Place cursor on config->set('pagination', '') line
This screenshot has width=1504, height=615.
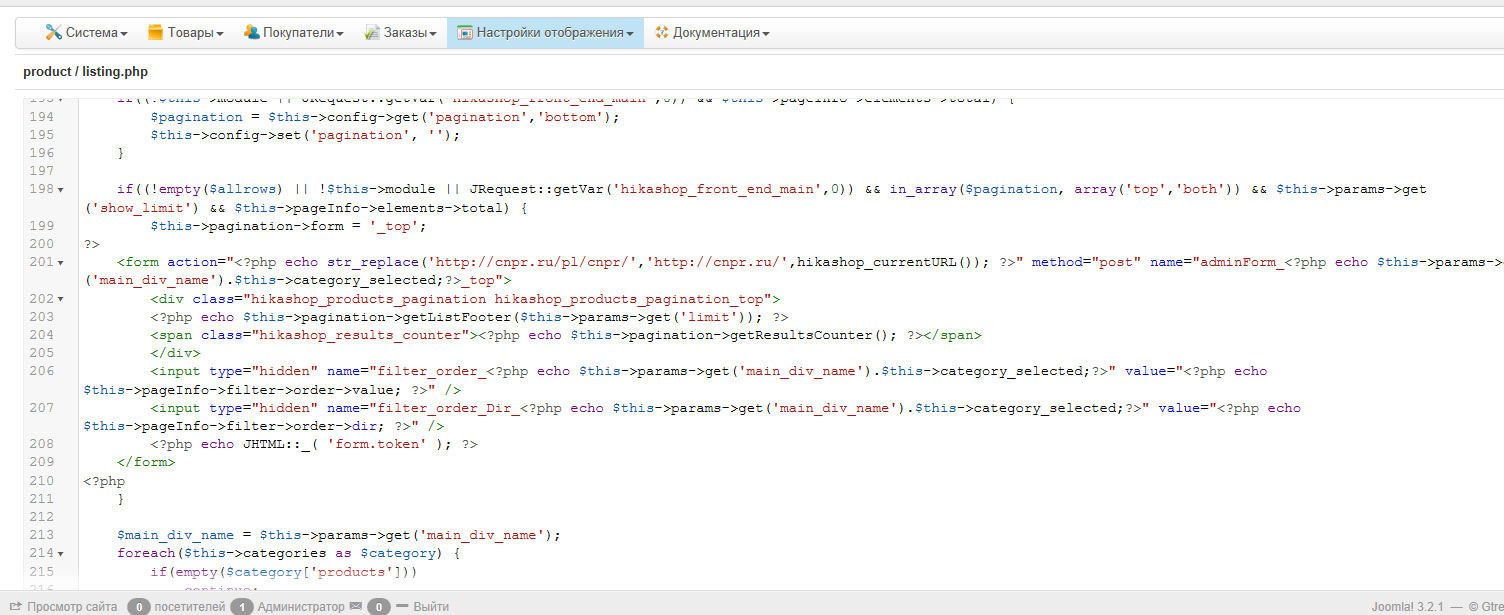pyautogui.click(x=305, y=135)
